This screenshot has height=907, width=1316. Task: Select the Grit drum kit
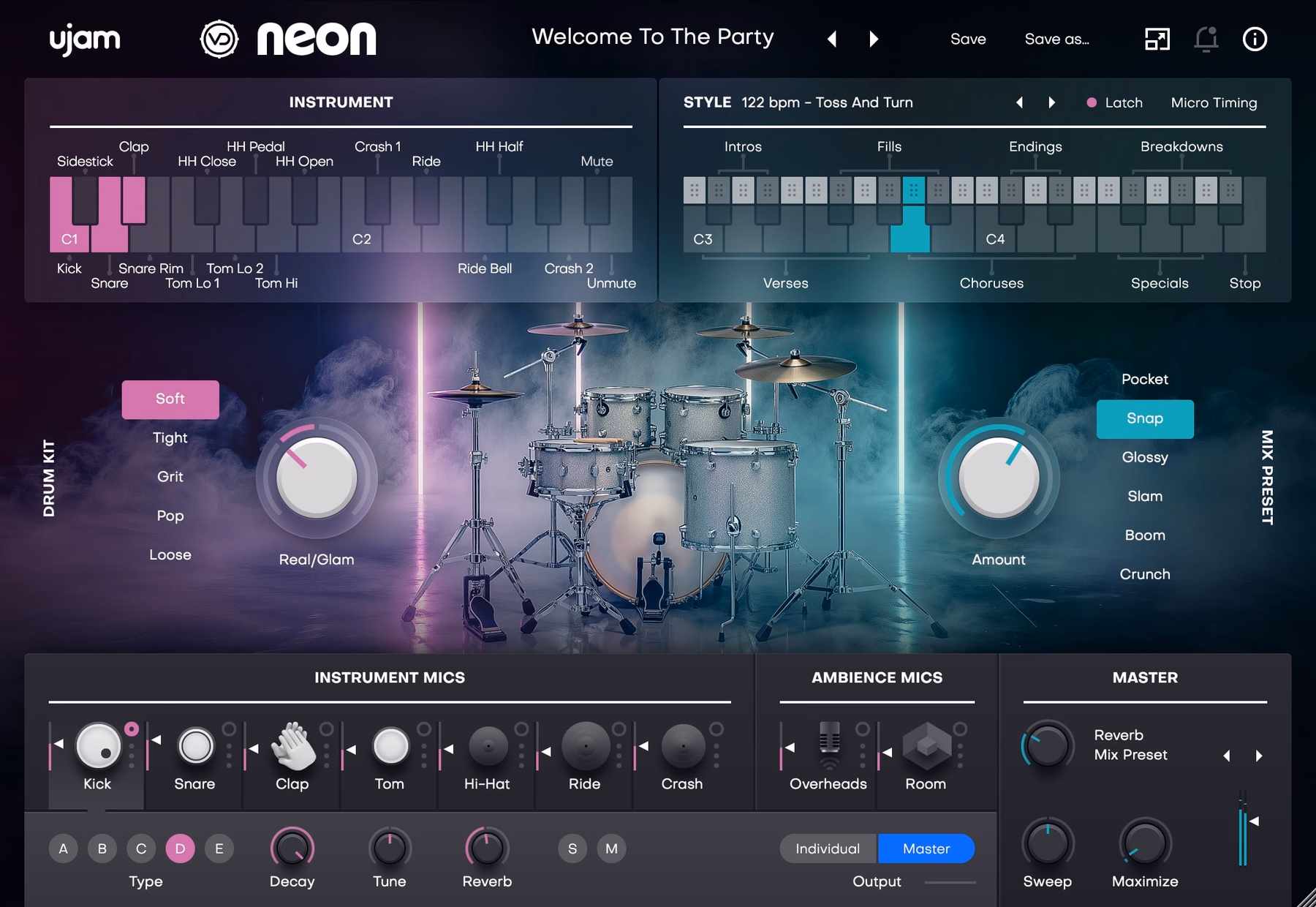click(170, 476)
